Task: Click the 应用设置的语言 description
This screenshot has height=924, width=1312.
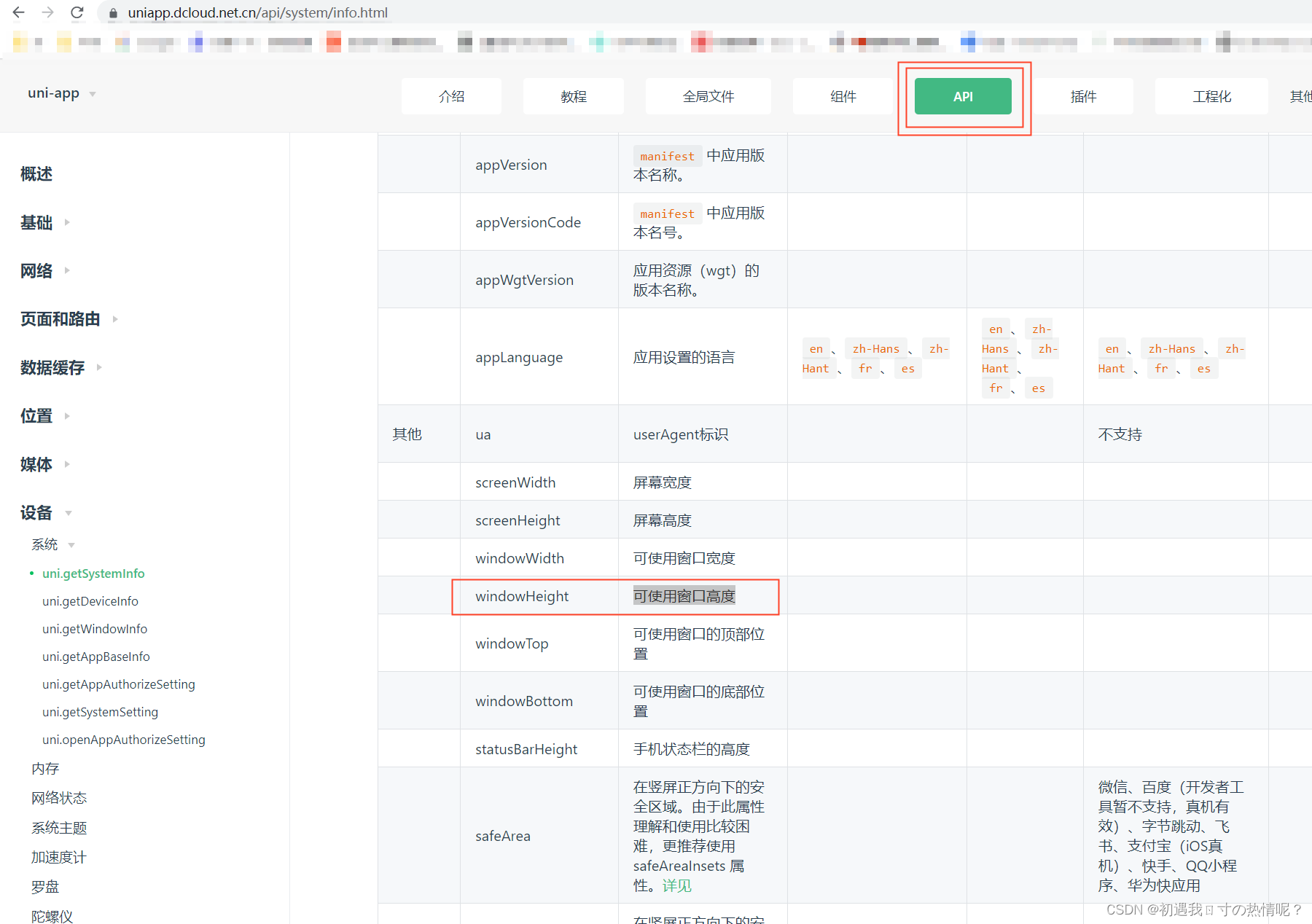Action: tap(684, 357)
